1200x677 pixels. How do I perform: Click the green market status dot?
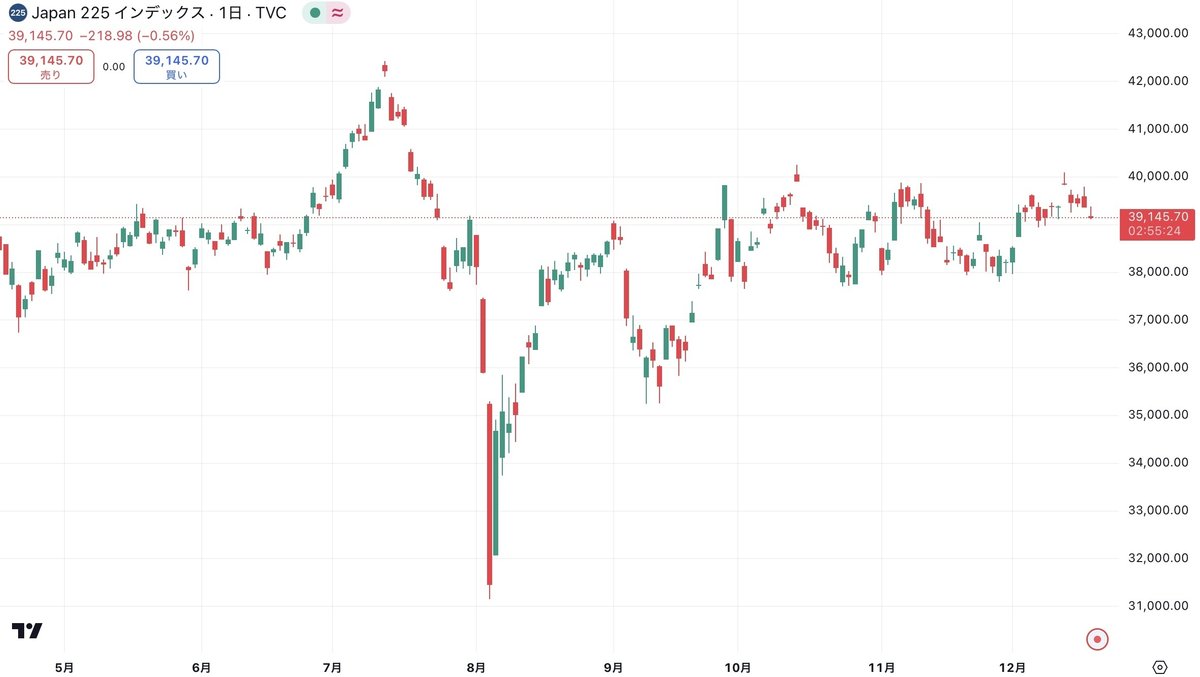point(315,14)
